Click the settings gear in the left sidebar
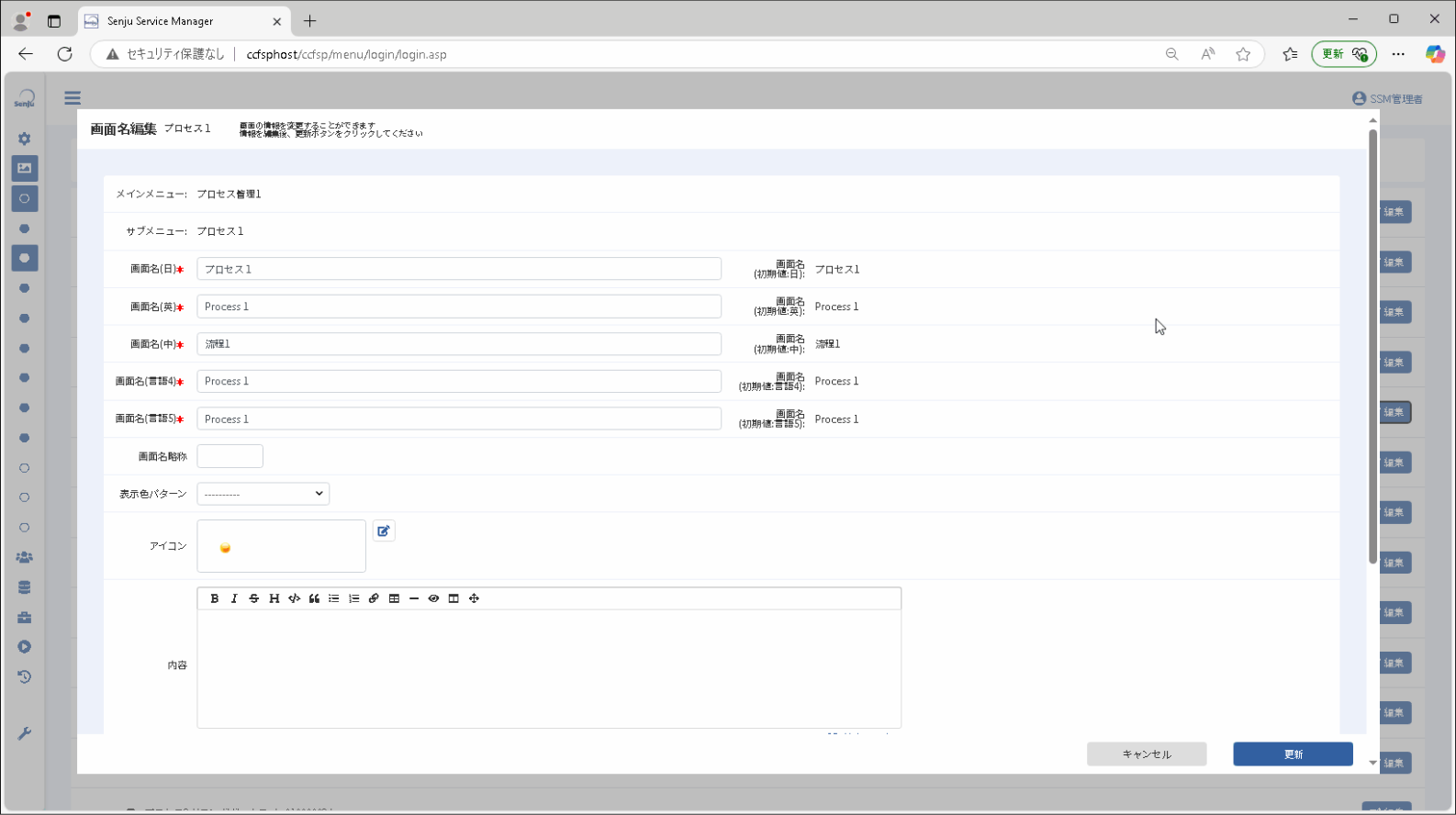The image size is (1456, 815). pyautogui.click(x=25, y=139)
